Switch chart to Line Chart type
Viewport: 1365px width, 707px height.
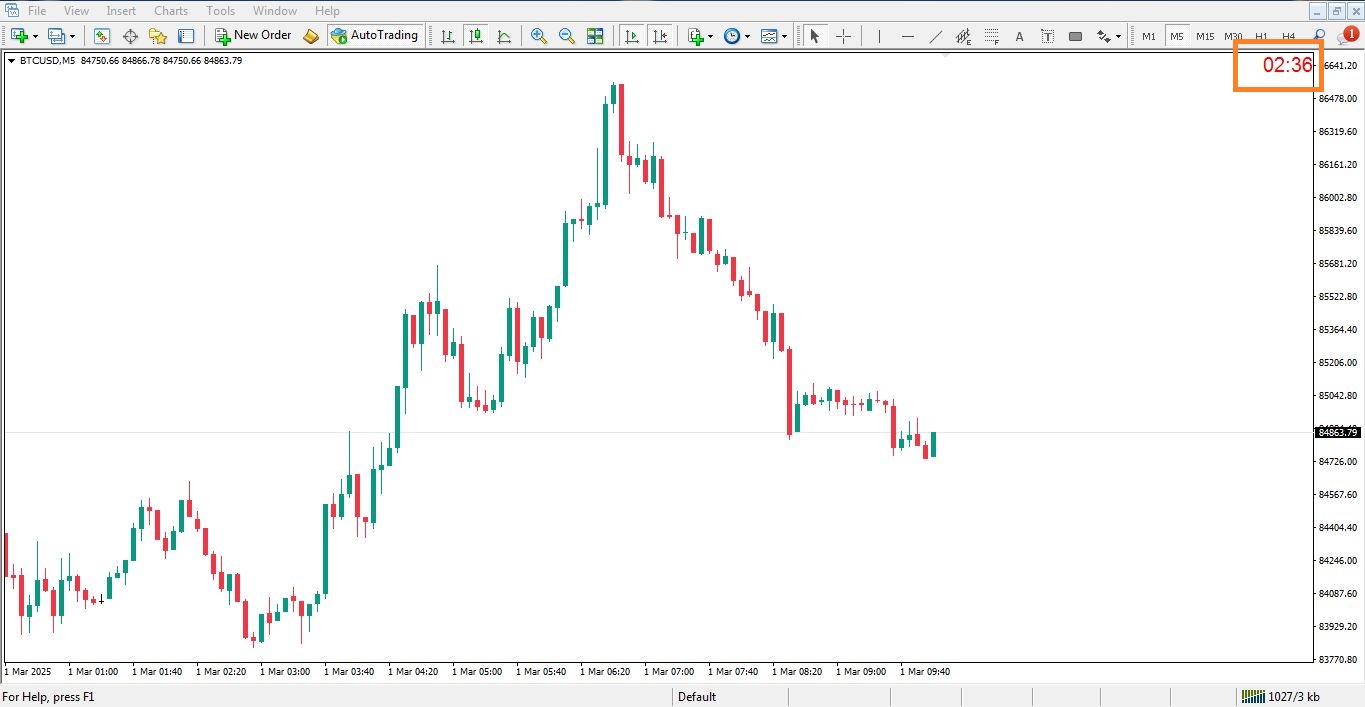[504, 36]
